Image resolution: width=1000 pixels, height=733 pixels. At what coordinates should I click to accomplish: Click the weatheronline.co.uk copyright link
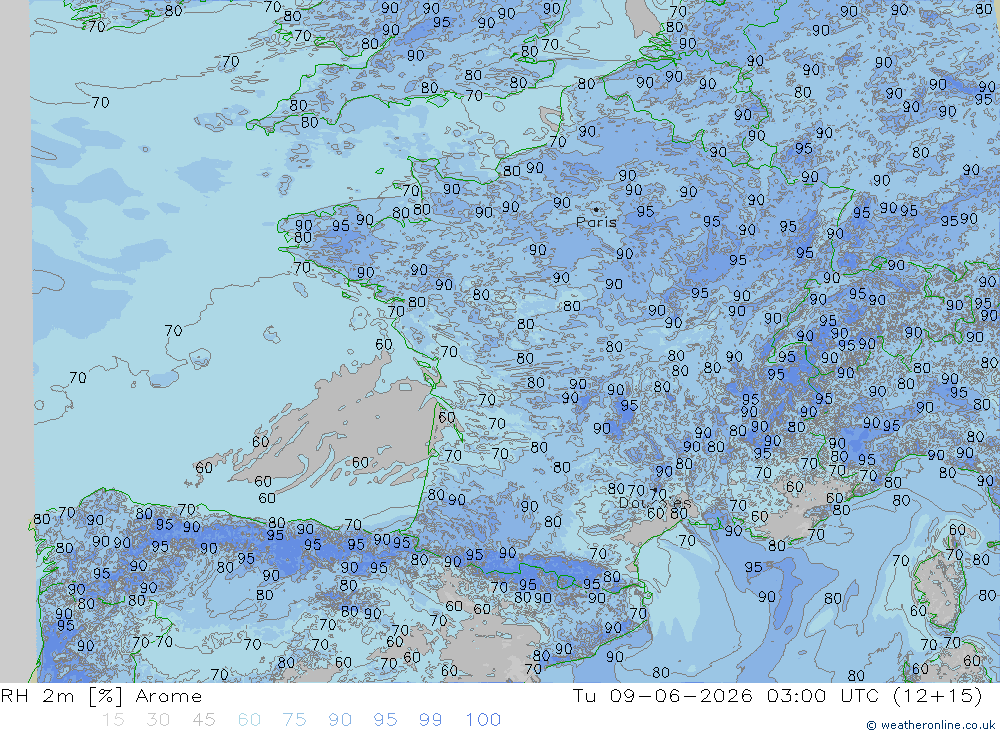click(930, 725)
